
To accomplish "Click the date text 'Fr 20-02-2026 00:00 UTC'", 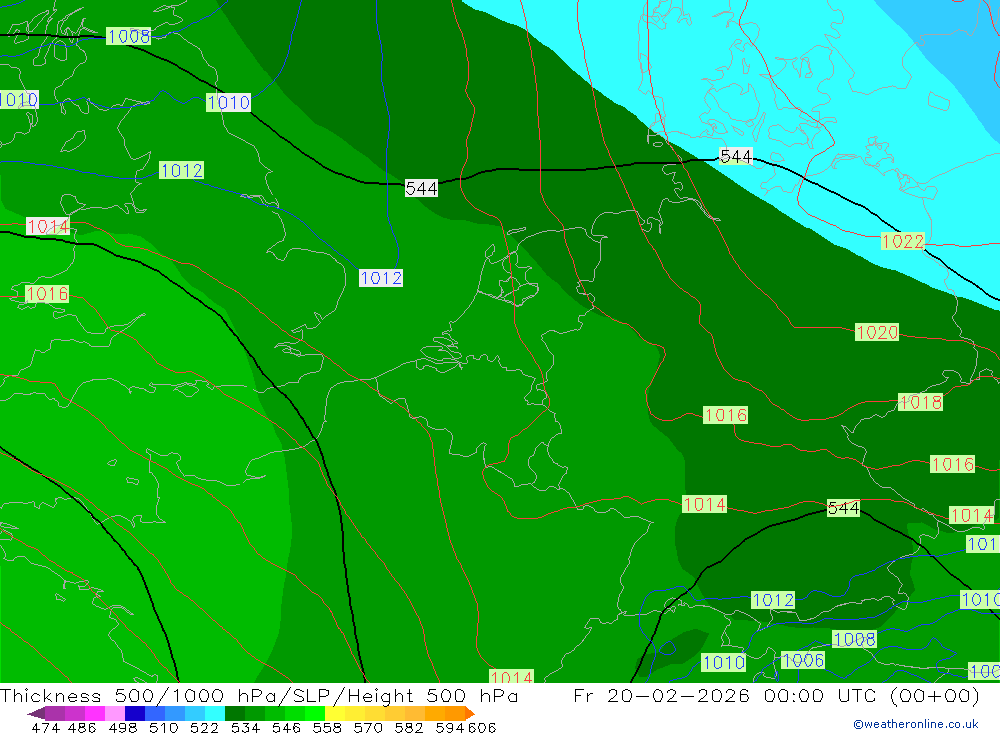I will pos(724,696).
